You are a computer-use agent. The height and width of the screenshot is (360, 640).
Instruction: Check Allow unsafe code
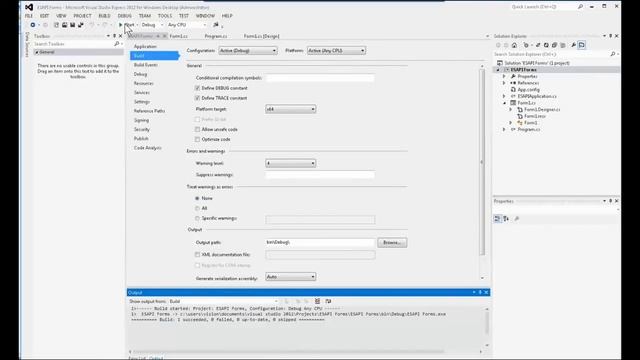point(197,129)
